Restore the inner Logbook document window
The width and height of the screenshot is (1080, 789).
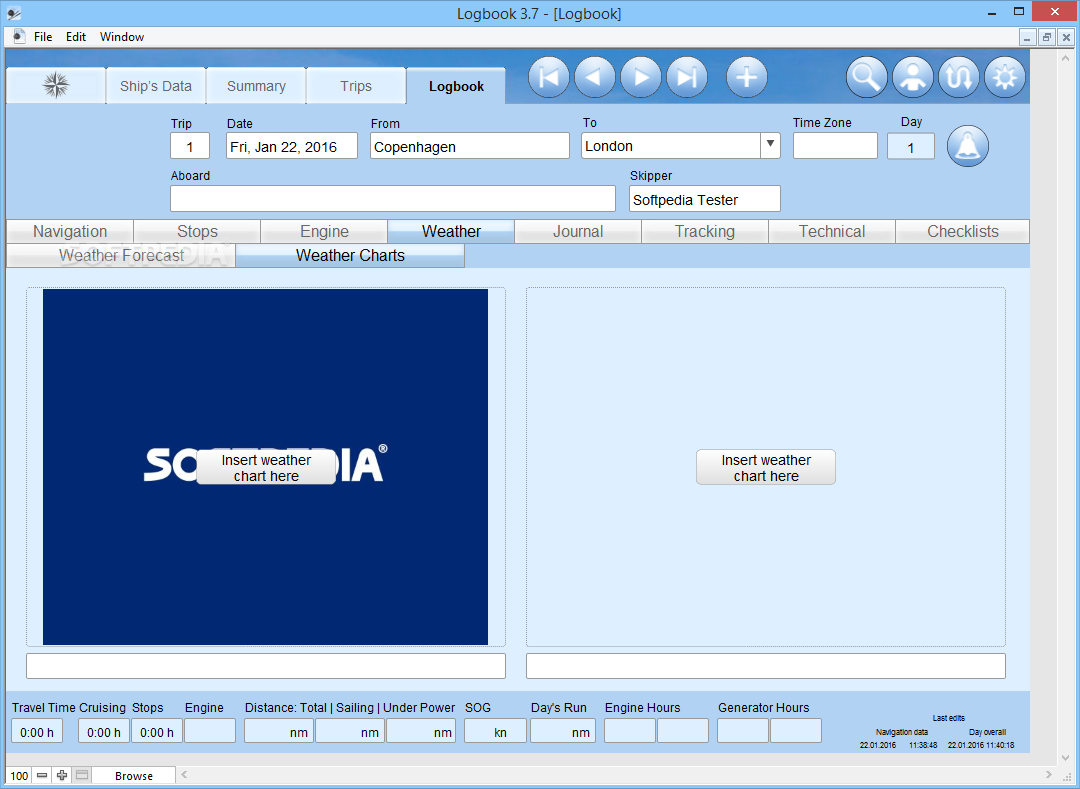(1046, 37)
